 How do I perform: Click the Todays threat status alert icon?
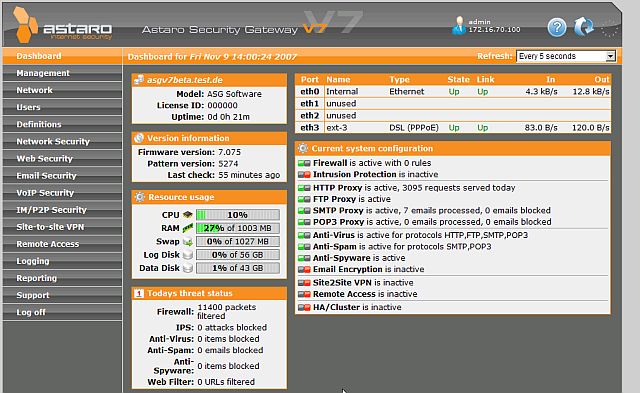click(x=139, y=293)
